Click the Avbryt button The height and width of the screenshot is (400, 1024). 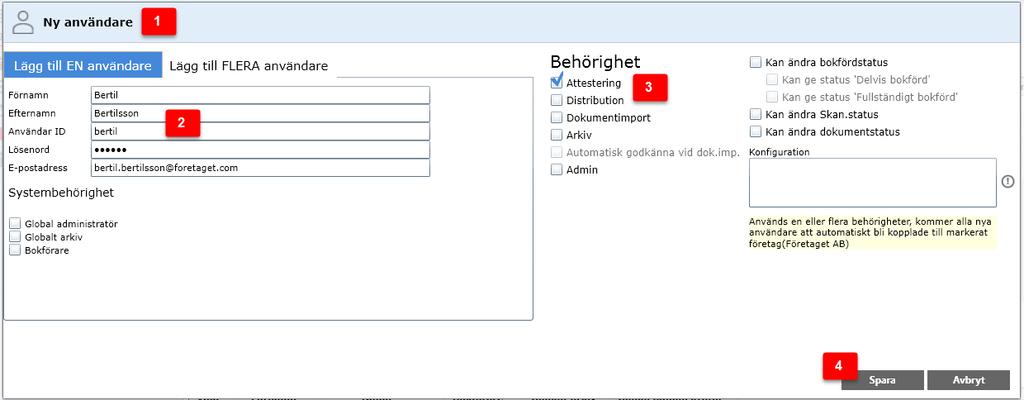coord(968,380)
